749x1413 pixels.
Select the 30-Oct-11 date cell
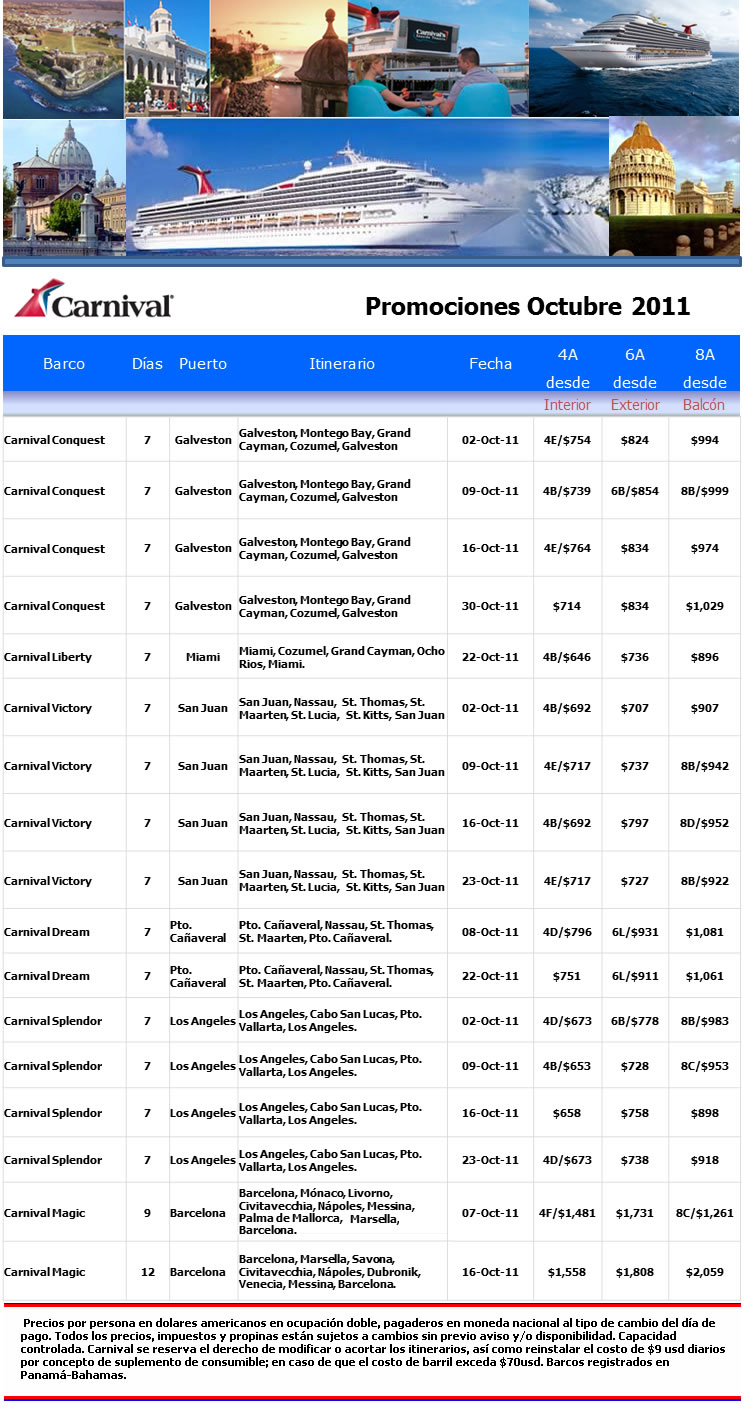coord(490,606)
